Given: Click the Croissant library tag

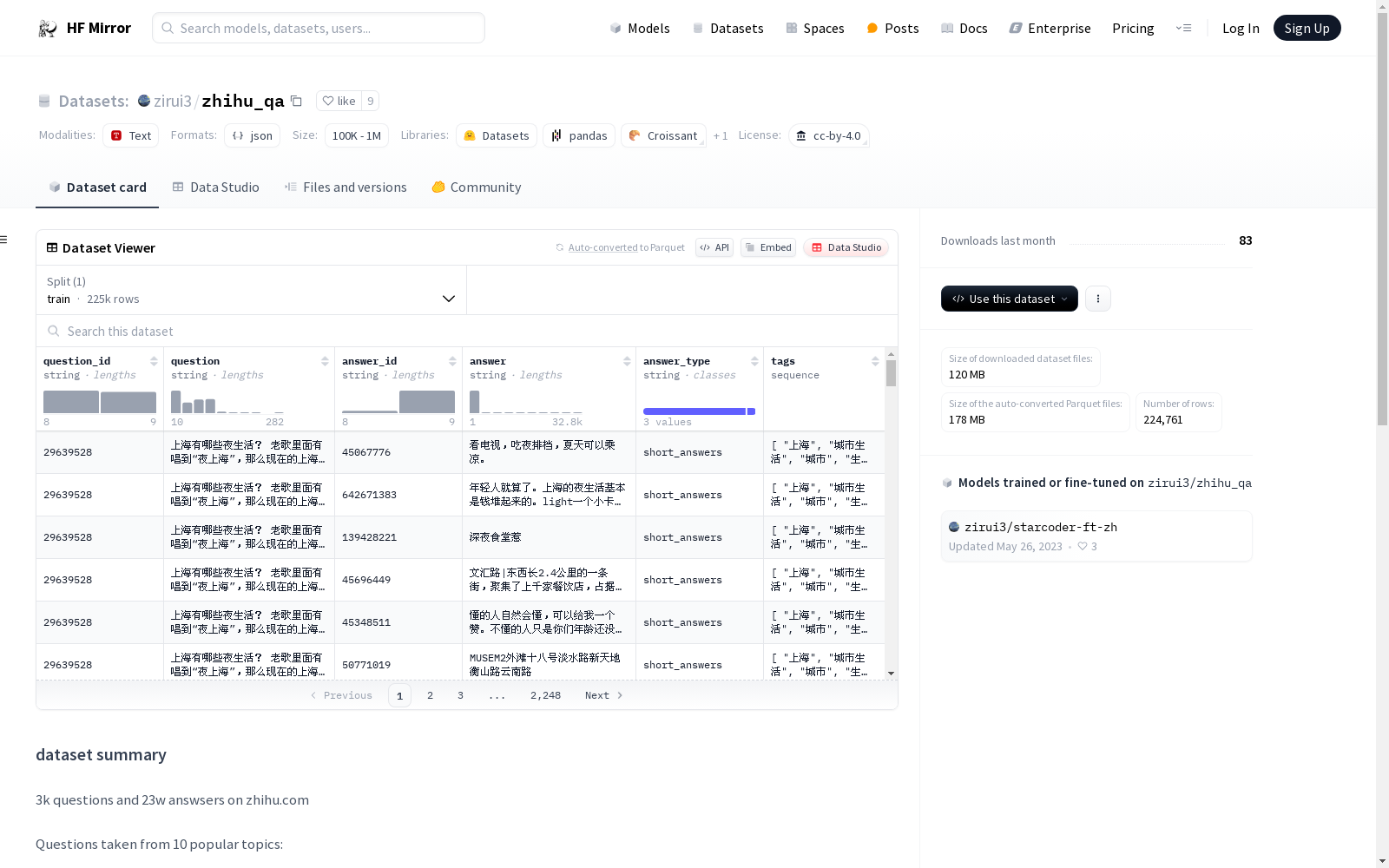Looking at the screenshot, I should point(663,135).
